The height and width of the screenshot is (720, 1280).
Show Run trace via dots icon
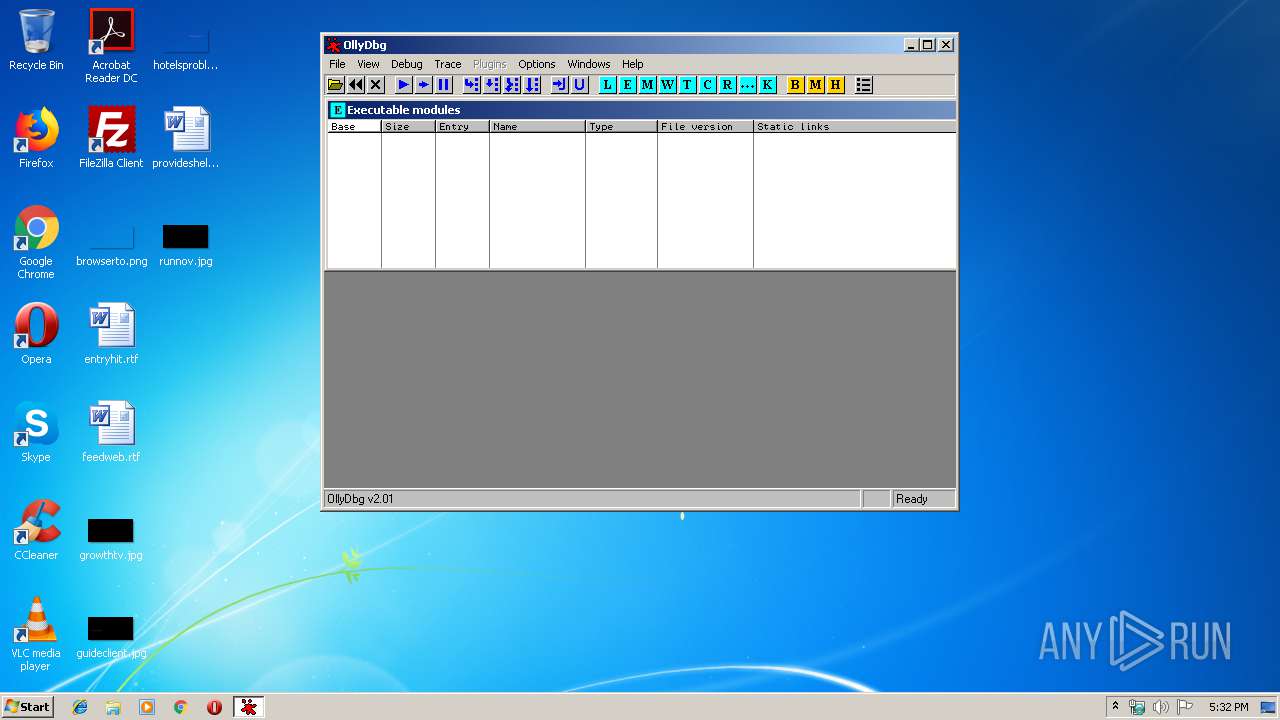[x=747, y=85]
